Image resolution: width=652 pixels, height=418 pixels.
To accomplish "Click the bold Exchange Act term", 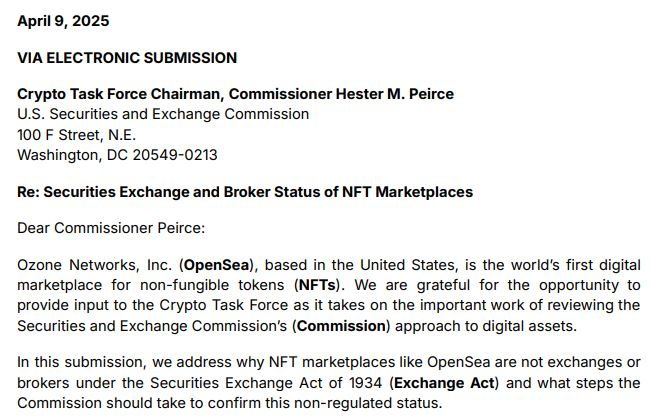I will 437,383.
